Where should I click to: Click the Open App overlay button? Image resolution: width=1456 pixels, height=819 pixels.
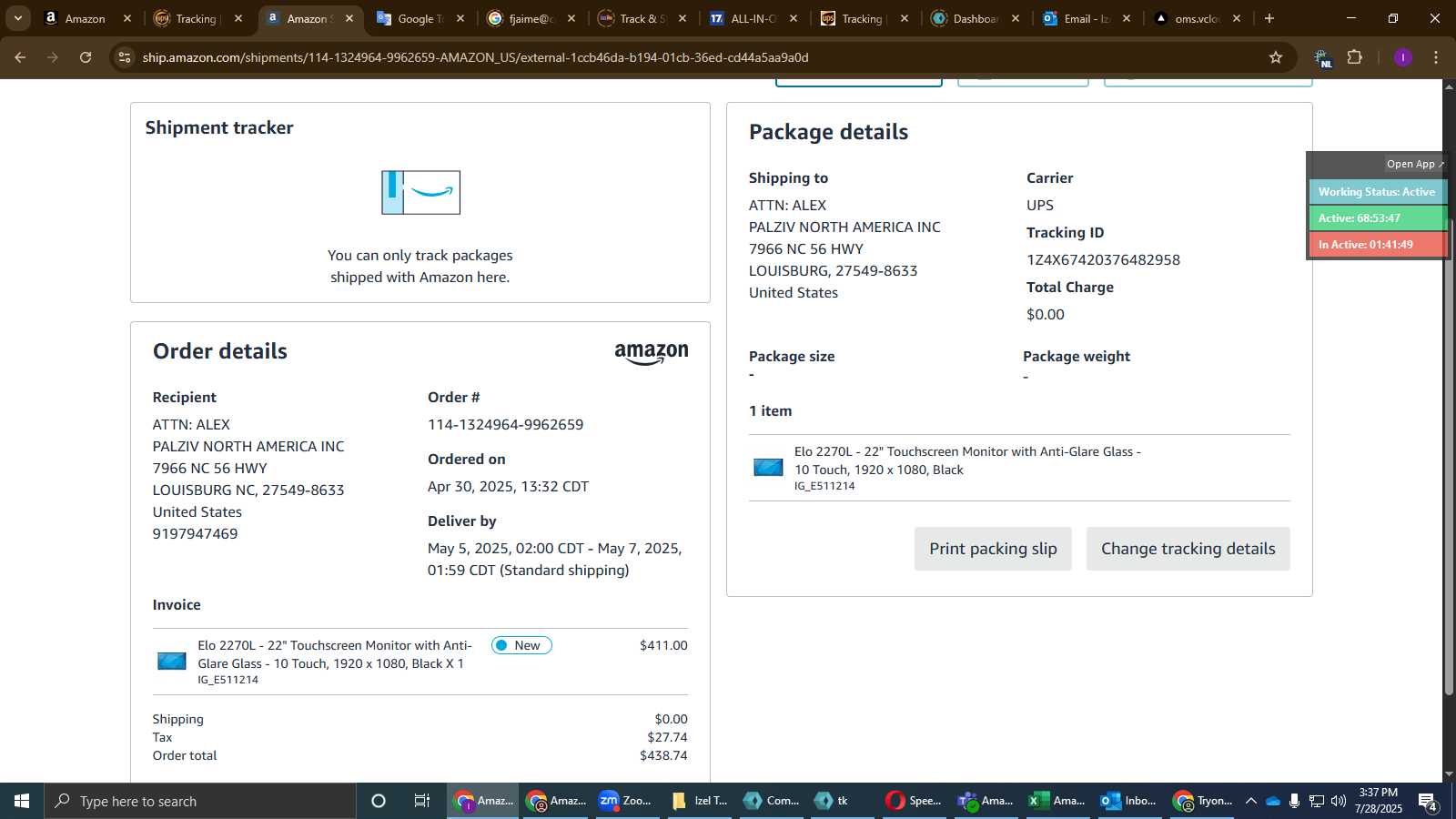point(1414,164)
